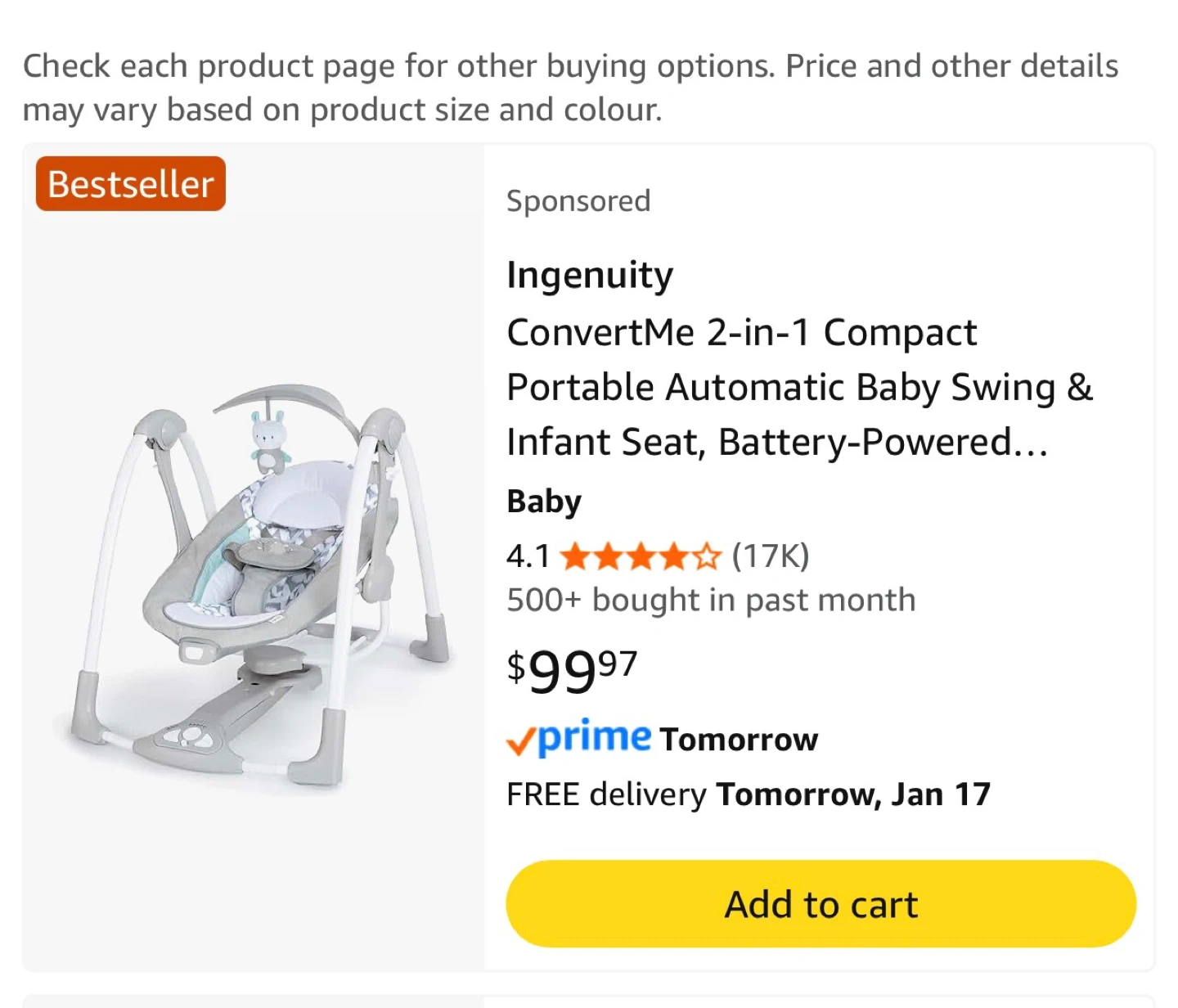Click the swing's control panel in the image

point(190,738)
